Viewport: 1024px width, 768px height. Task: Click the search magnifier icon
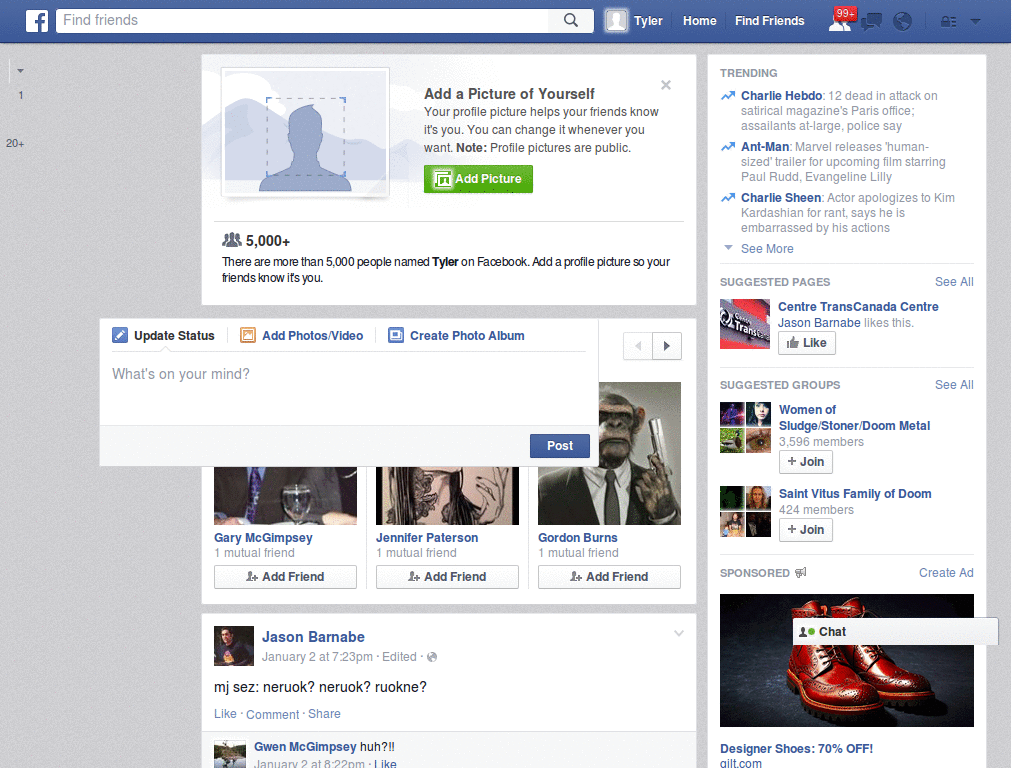[571, 20]
